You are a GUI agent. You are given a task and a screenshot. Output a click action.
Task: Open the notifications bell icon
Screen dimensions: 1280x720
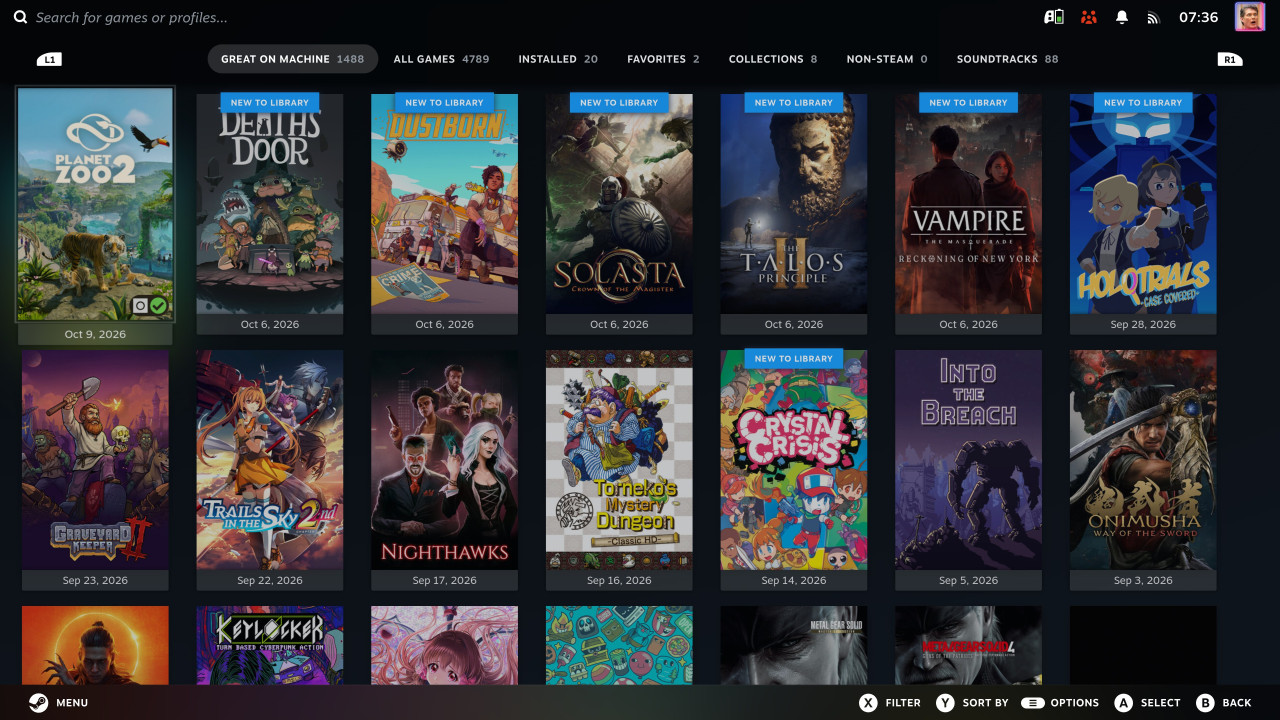pyautogui.click(x=1122, y=18)
